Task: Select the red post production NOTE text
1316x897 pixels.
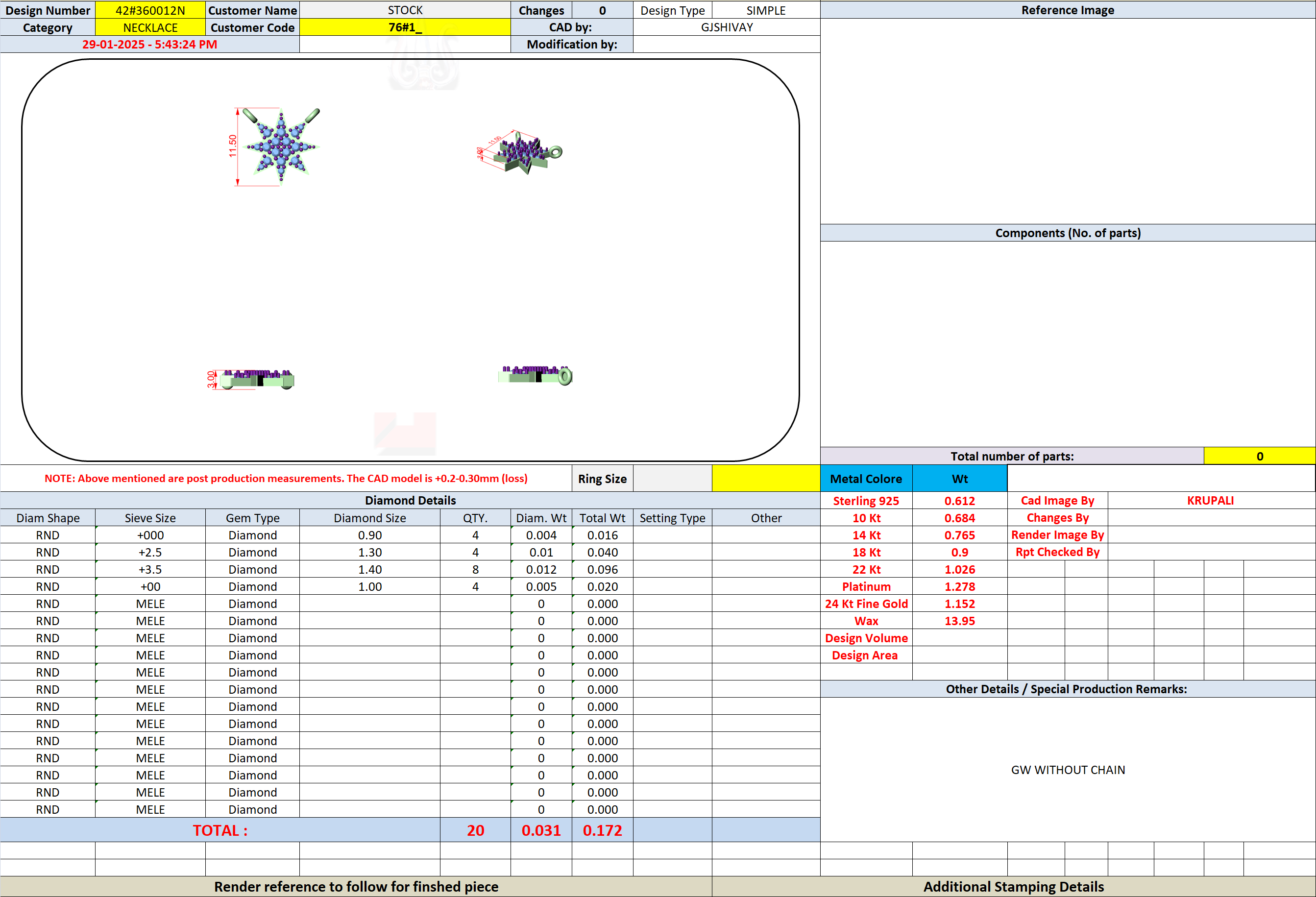Action: 286,479
